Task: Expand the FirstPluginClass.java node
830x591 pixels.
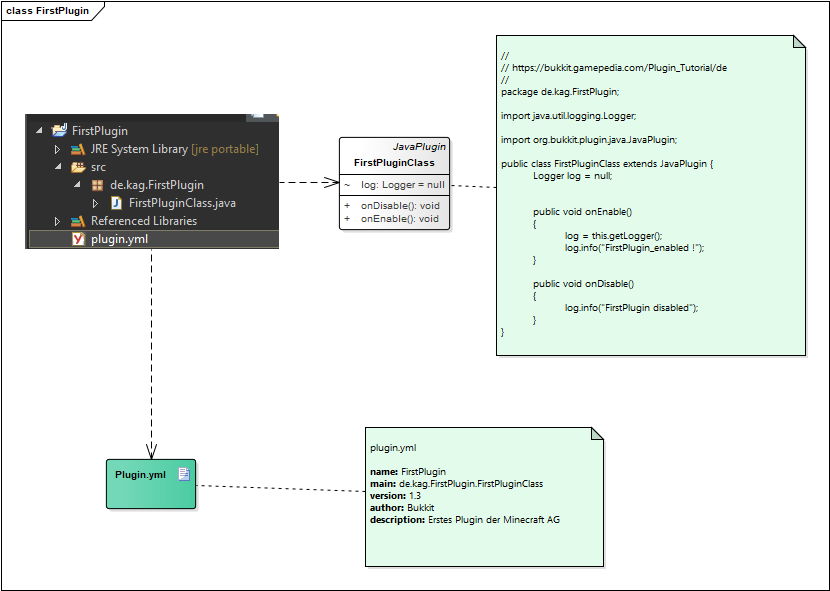Action: 95,203
